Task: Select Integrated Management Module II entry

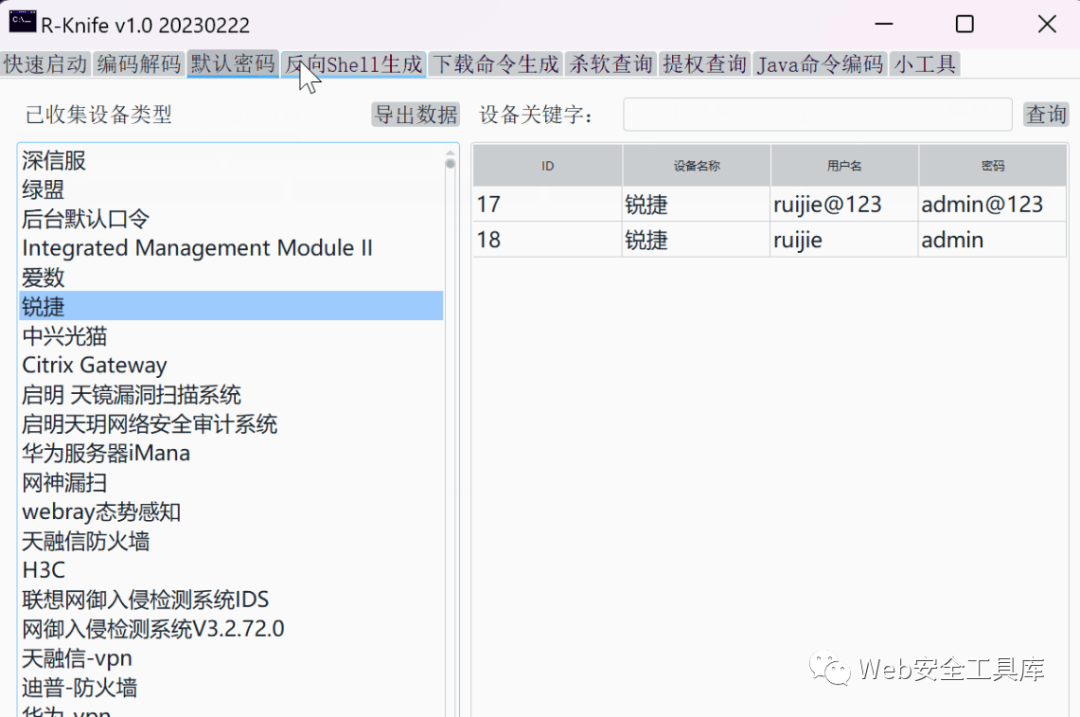Action: pos(231,248)
